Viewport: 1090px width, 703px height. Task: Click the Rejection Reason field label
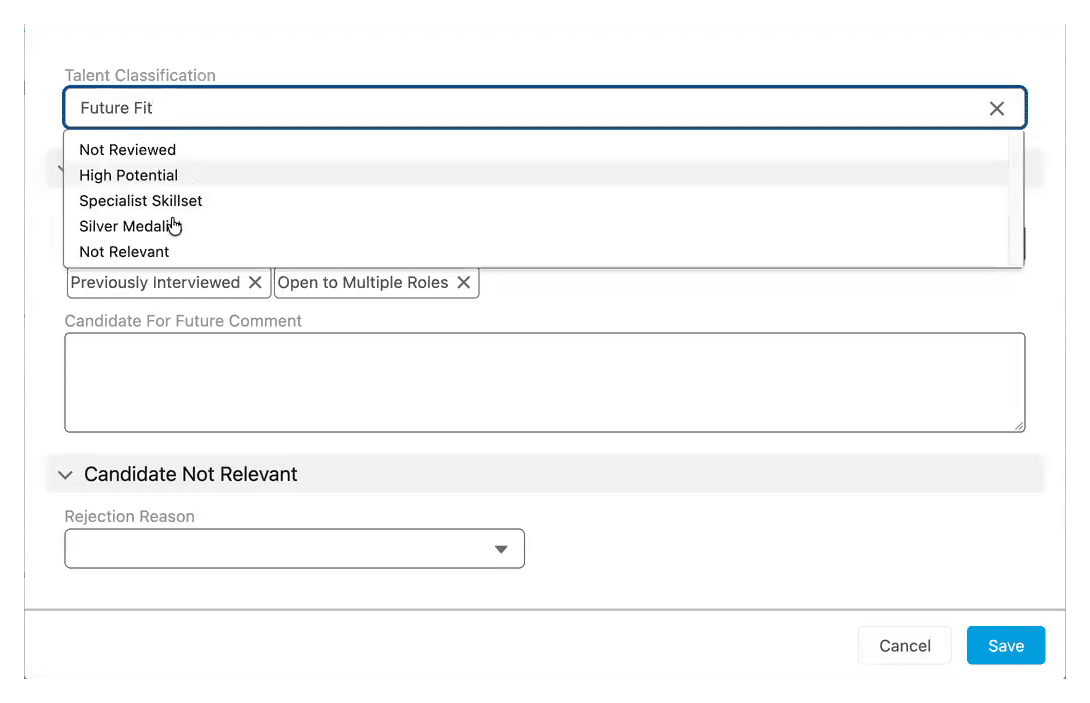[129, 516]
